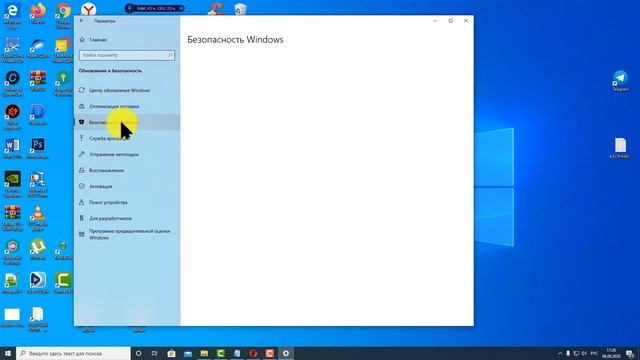Viewport: 640px width, 360px height.
Task: Open Программа предварительной оценки Windows
Action: 127,234
